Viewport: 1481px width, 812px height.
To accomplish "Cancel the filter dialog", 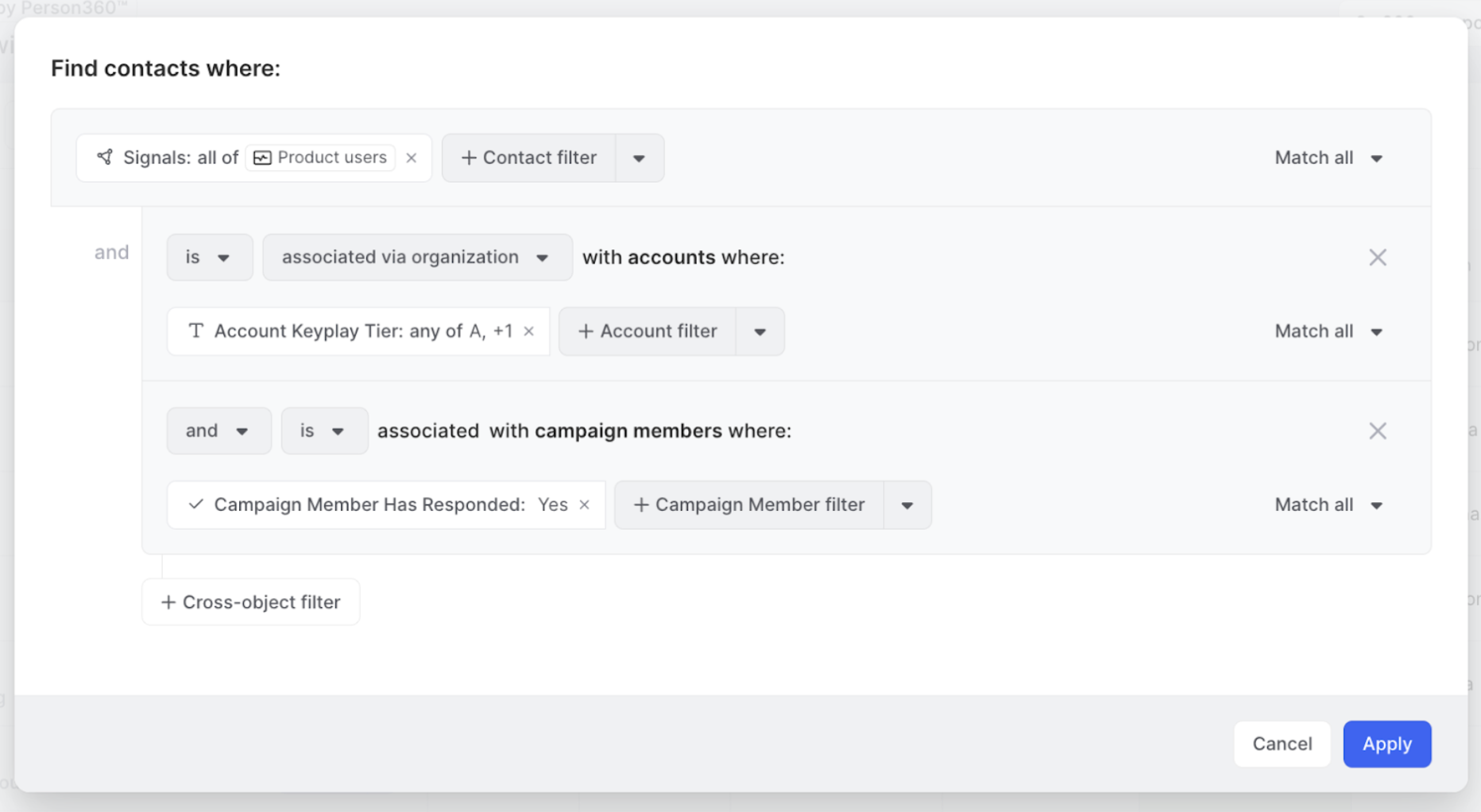I will coord(1282,744).
